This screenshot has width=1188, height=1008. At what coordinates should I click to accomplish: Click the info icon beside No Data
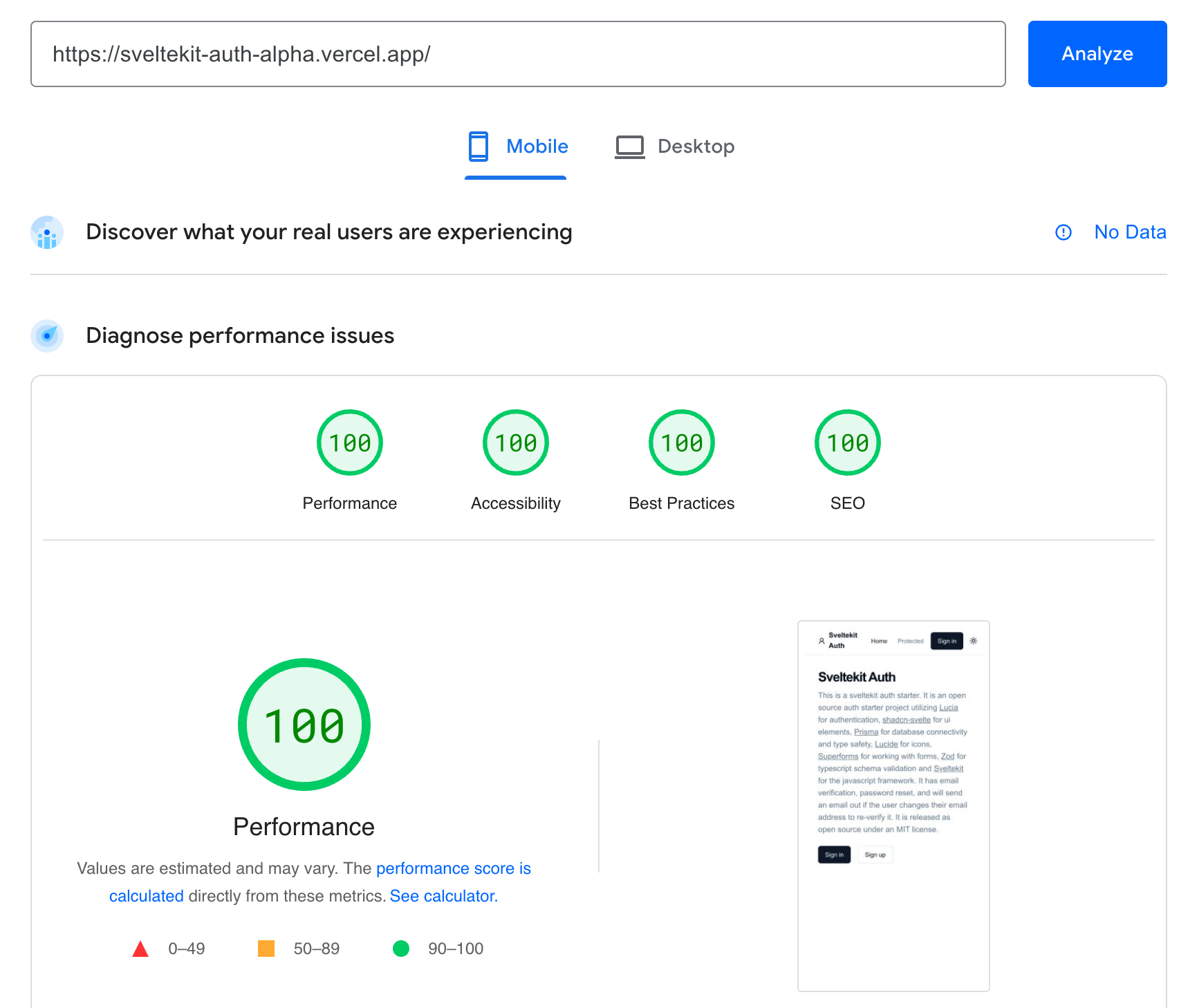point(1064,232)
